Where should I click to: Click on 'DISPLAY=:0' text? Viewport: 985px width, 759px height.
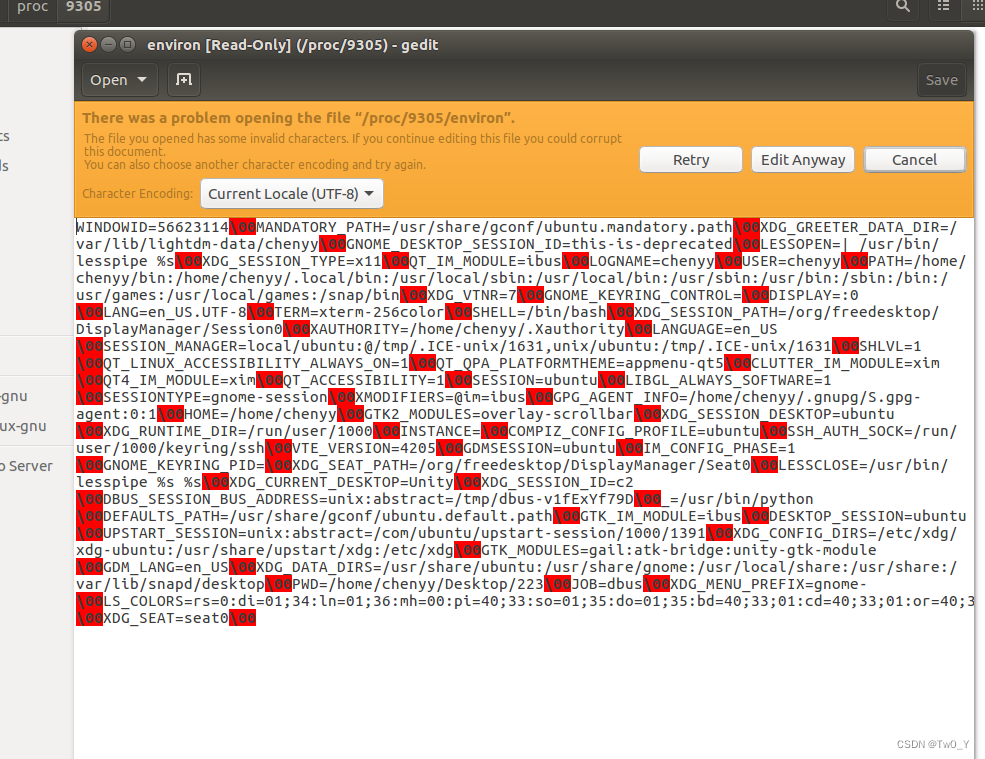814,295
